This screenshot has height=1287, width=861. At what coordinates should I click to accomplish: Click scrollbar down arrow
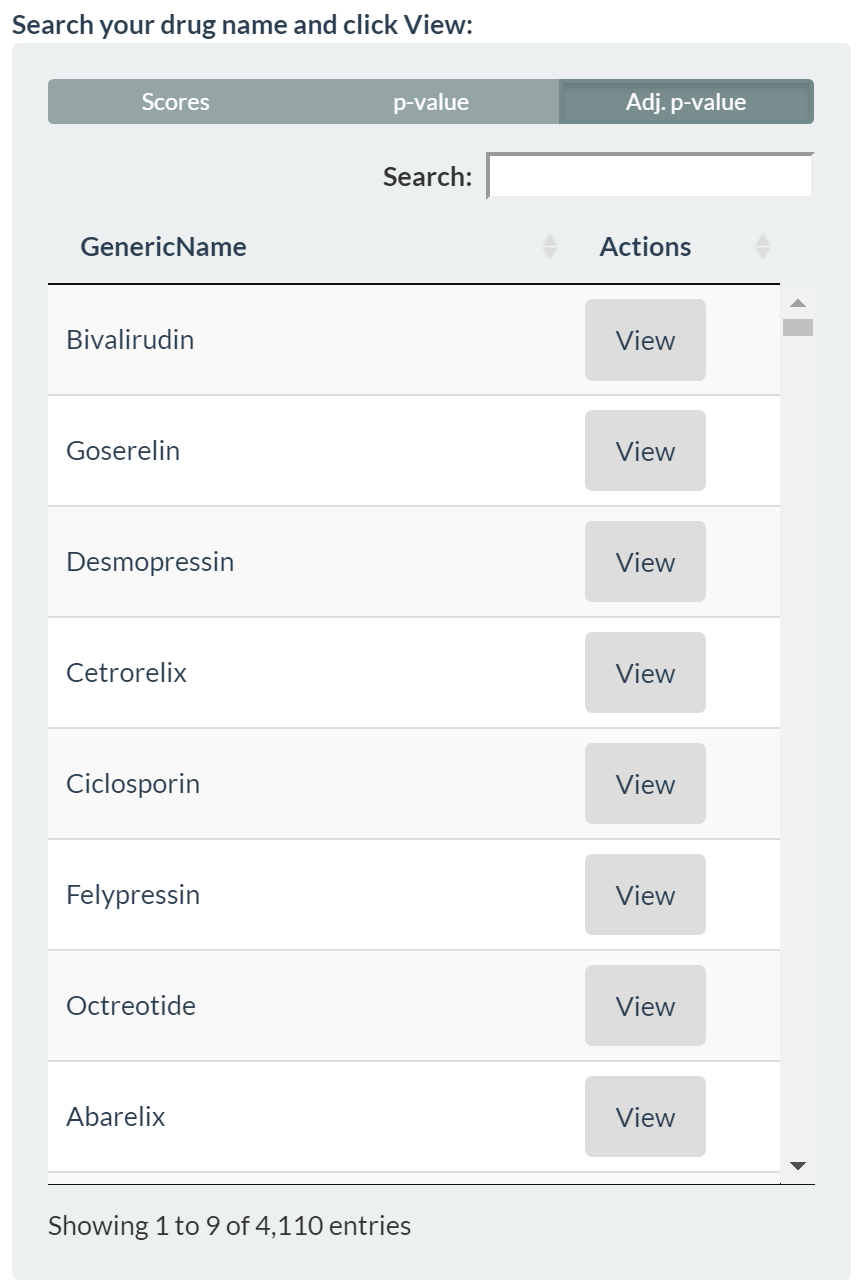click(797, 1166)
